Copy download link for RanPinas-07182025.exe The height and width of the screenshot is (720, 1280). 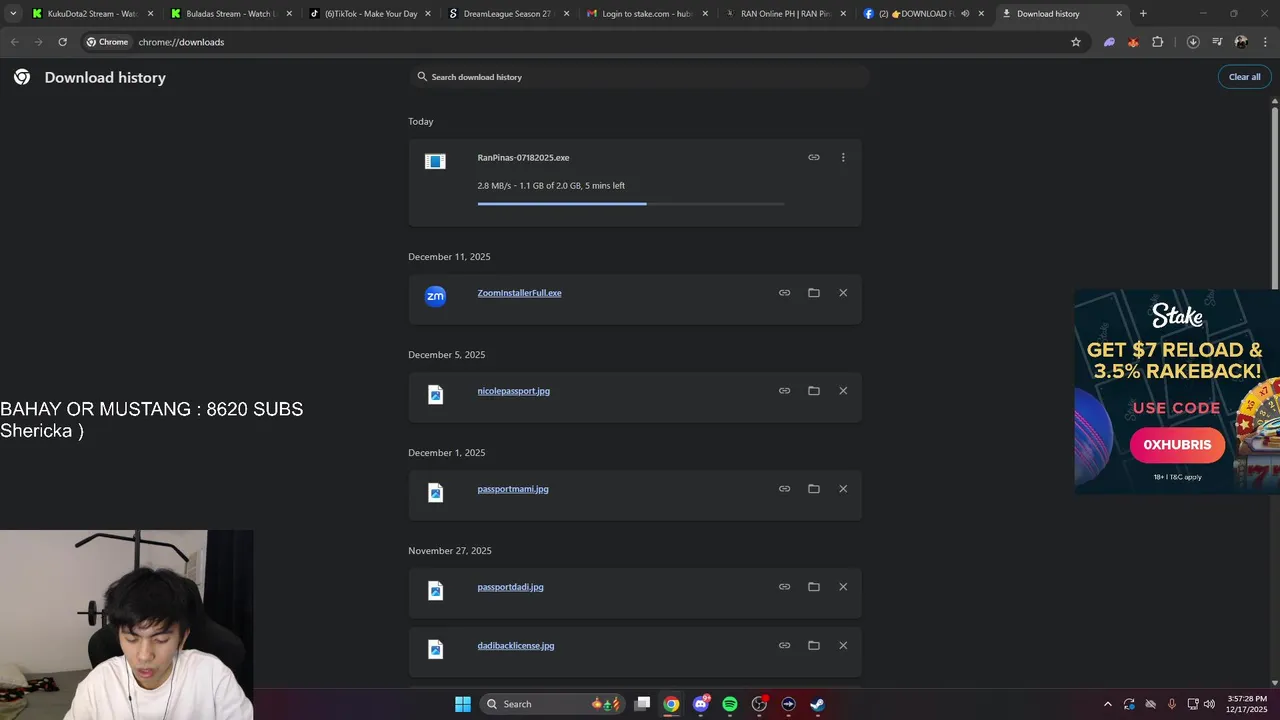coord(814,157)
